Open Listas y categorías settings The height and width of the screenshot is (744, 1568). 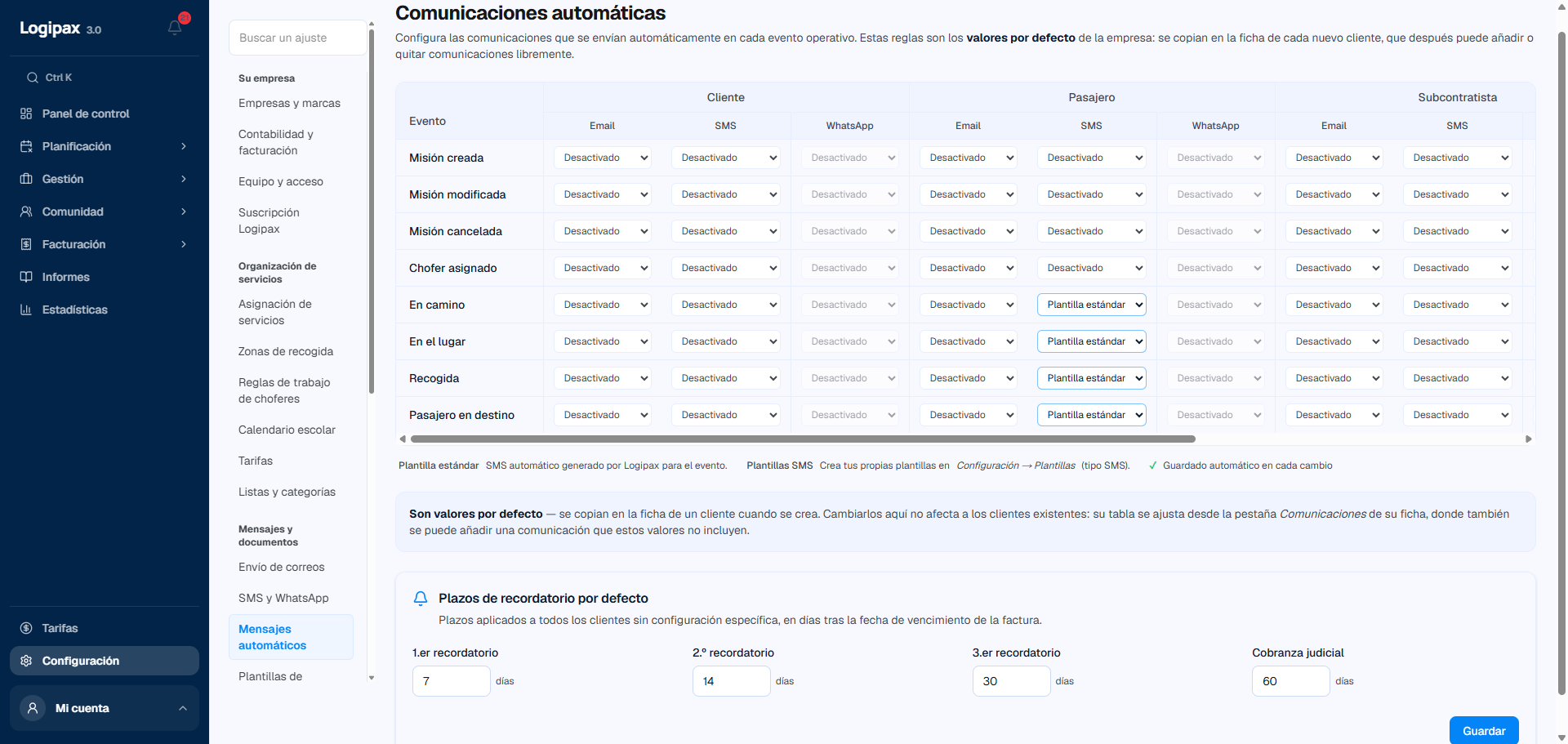(287, 492)
